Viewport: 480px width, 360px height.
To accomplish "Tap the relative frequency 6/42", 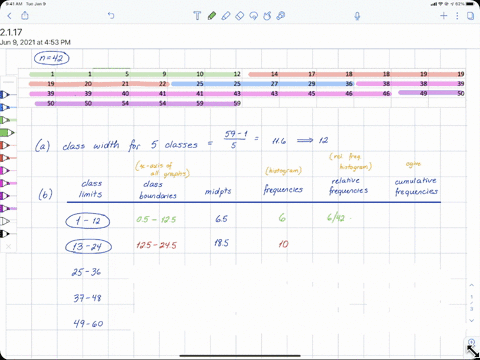I will tap(336, 218).
